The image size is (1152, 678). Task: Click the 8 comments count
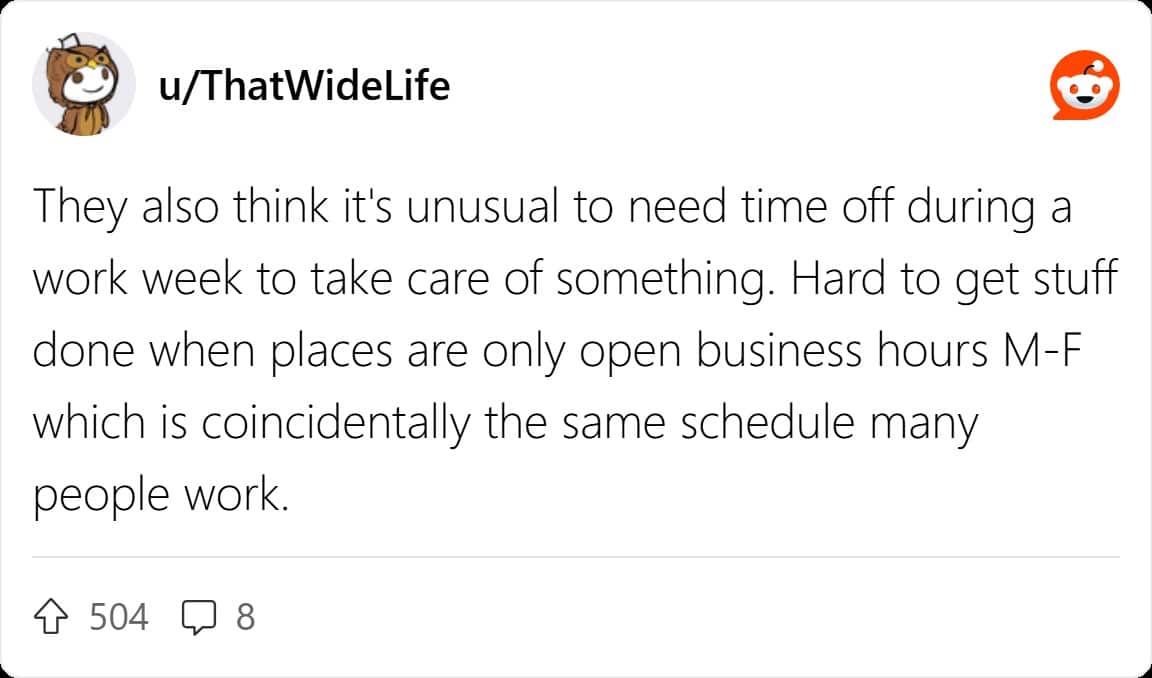point(245,617)
